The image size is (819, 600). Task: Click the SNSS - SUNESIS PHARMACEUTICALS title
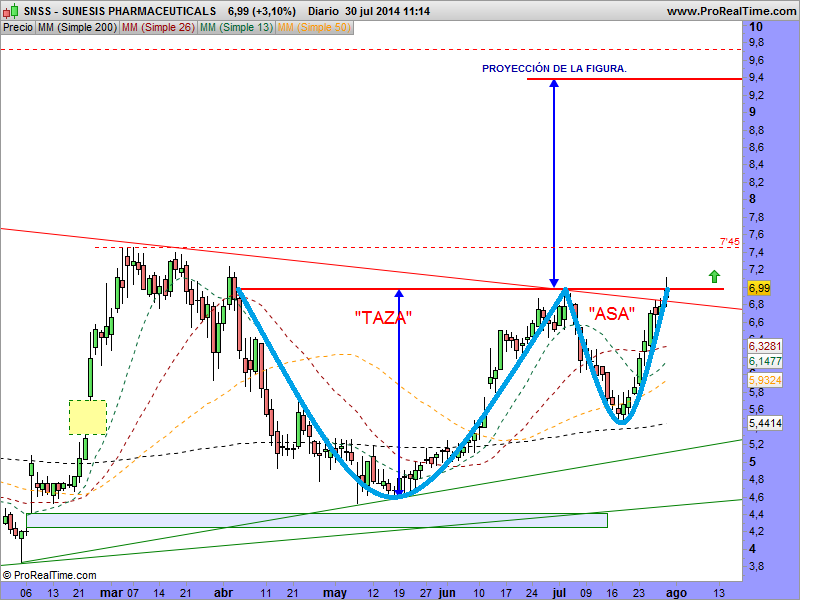click(x=120, y=11)
